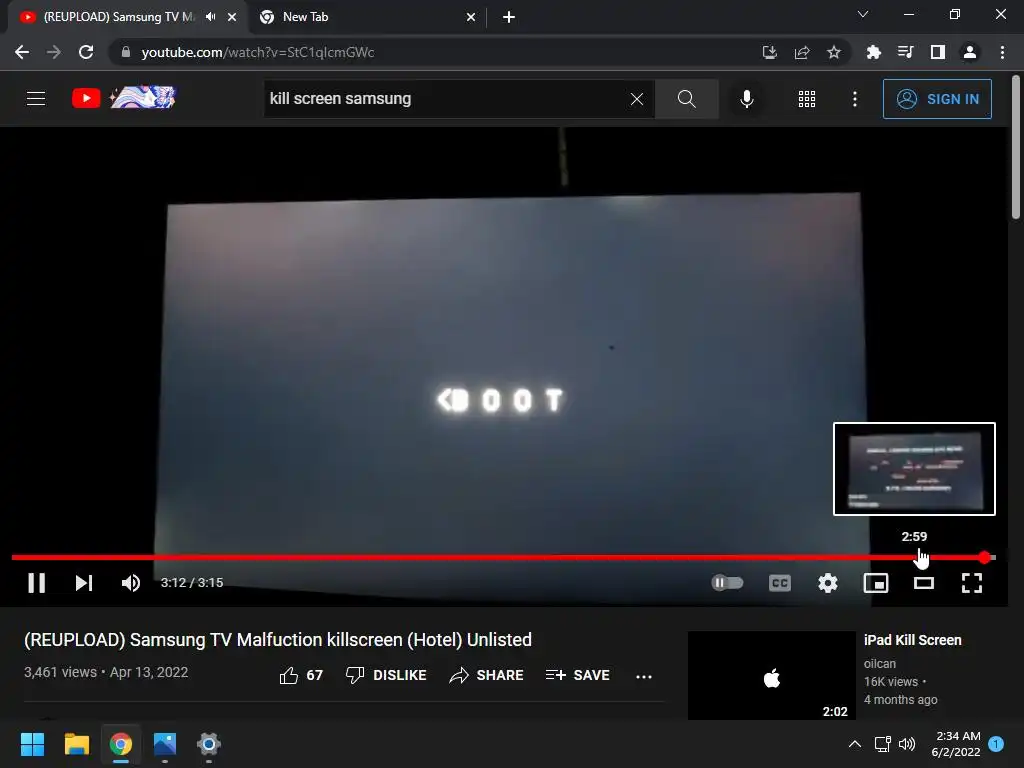This screenshot has height=768, width=1024.
Task: Click the oilcan channel name
Action: coord(880,664)
